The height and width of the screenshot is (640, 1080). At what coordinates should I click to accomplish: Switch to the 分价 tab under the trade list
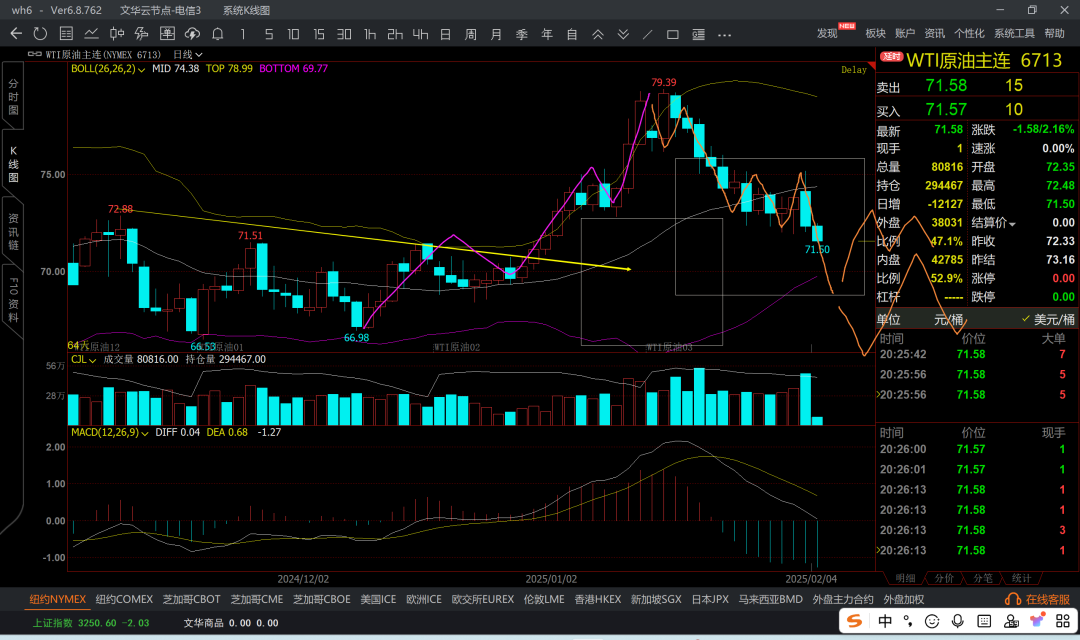[x=943, y=577]
